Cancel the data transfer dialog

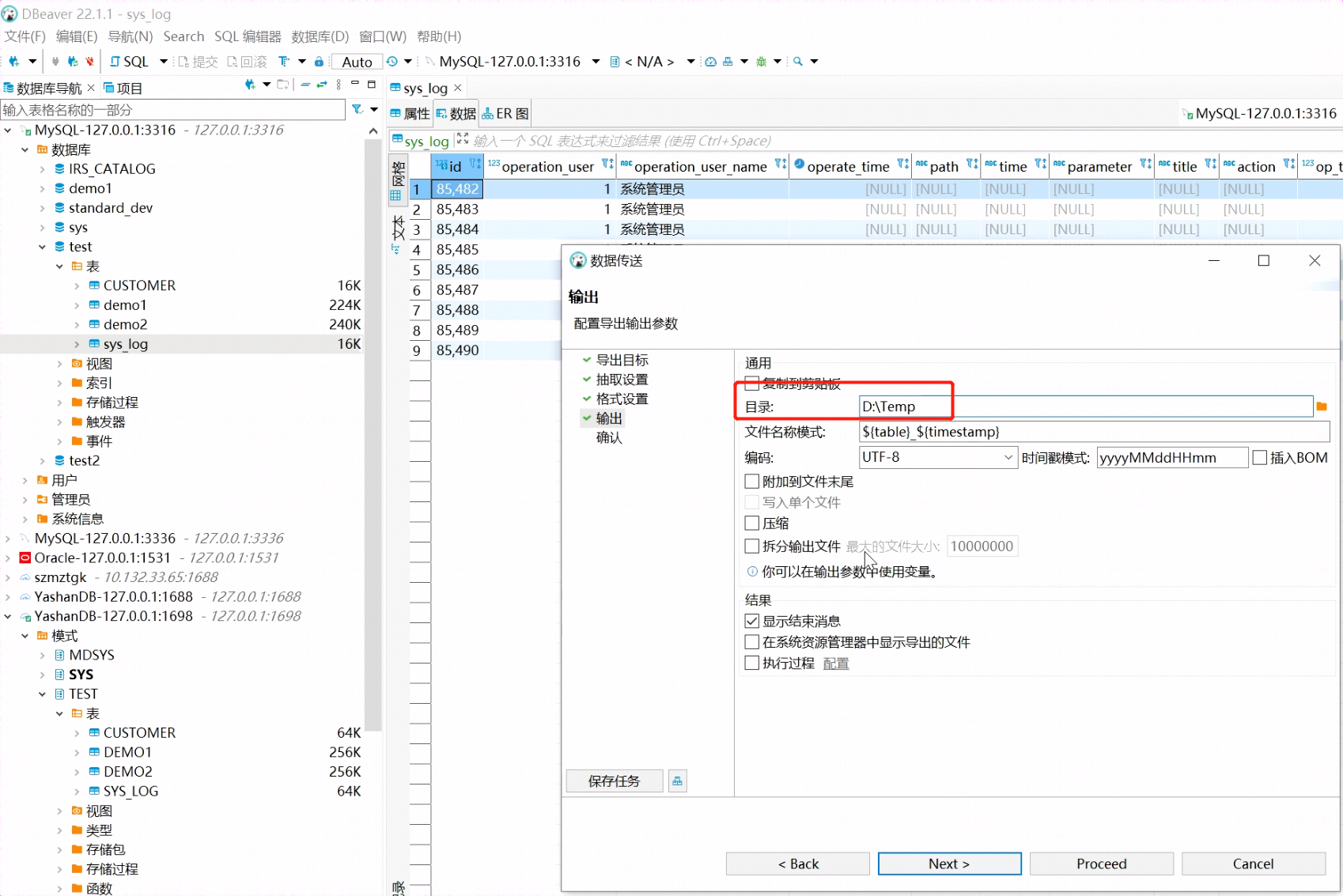pos(1253,864)
